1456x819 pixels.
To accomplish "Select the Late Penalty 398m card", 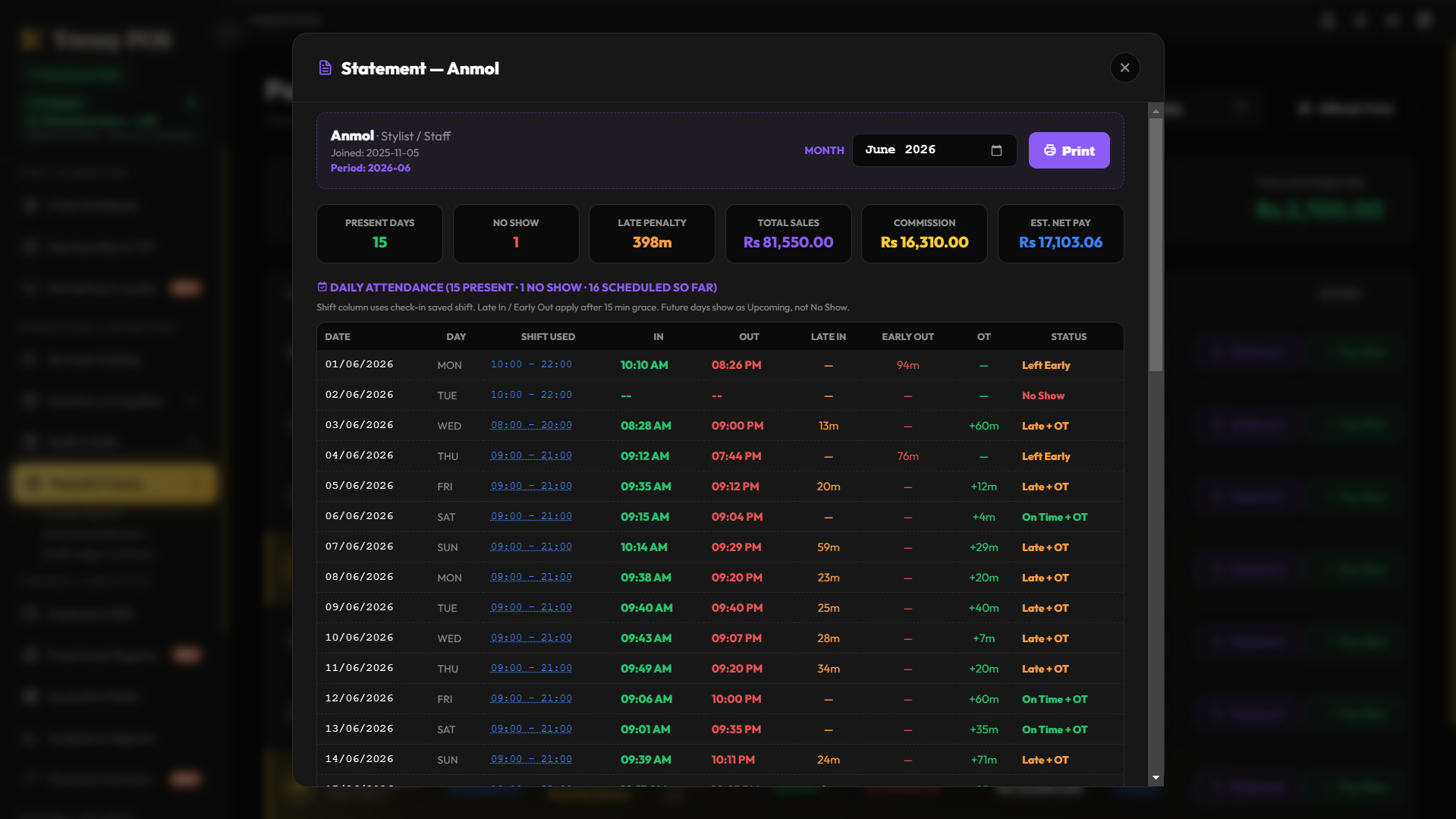I will (x=652, y=234).
